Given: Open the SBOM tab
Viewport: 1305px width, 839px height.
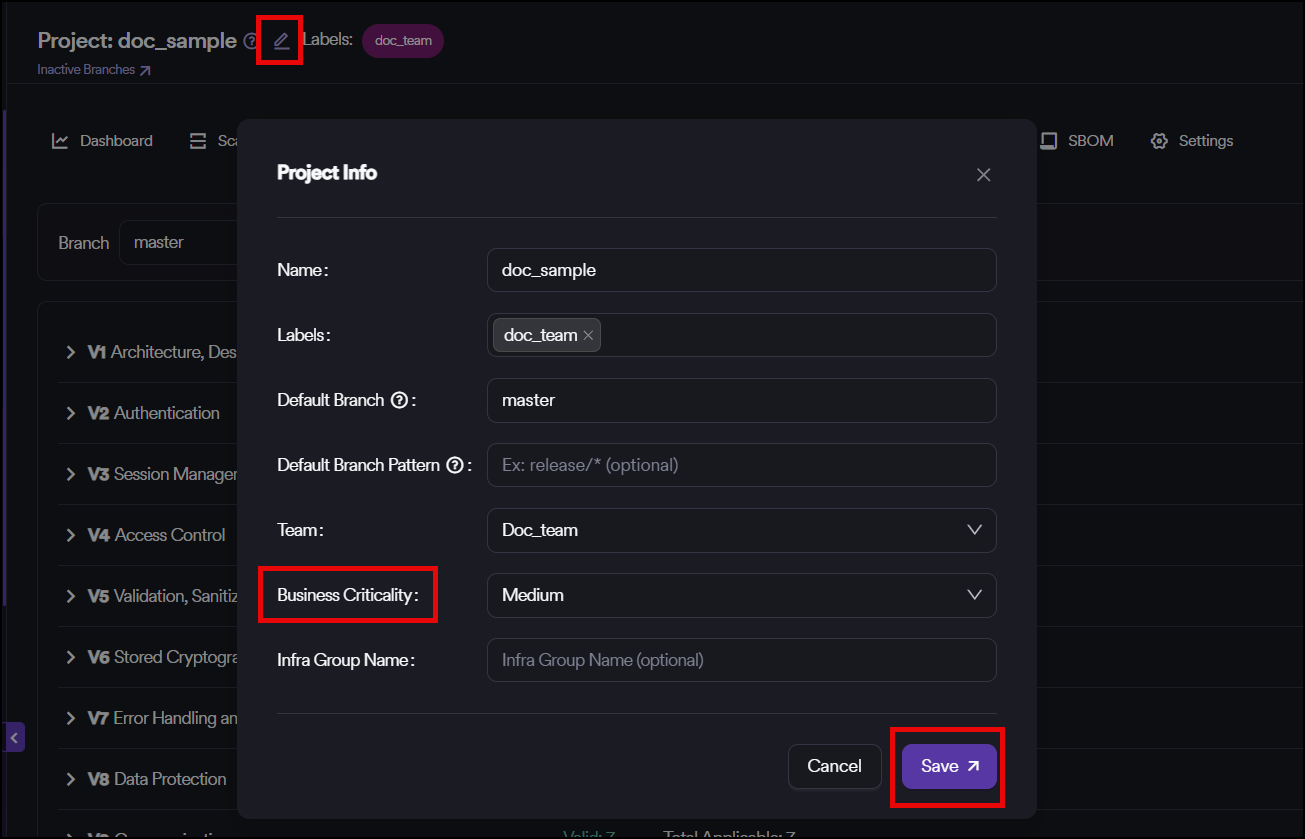Looking at the screenshot, I should 1076,141.
